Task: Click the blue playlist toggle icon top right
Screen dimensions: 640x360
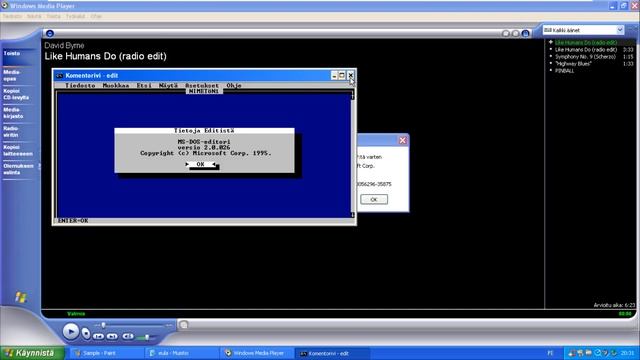Action: click(x=526, y=33)
